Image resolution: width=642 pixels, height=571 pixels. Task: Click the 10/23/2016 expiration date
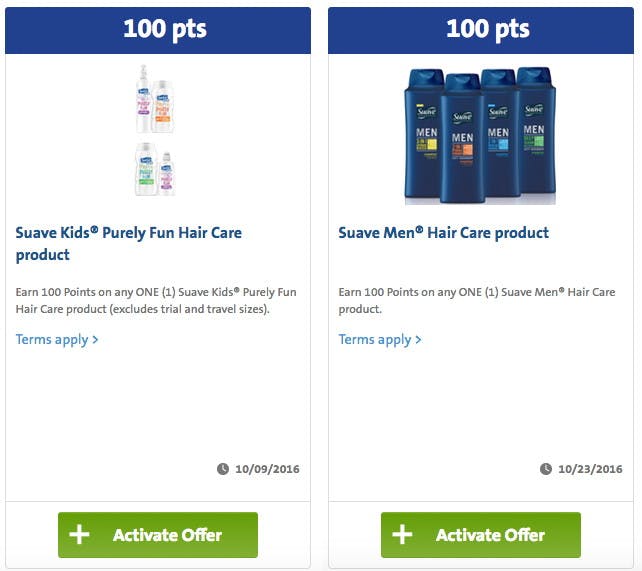click(x=590, y=469)
